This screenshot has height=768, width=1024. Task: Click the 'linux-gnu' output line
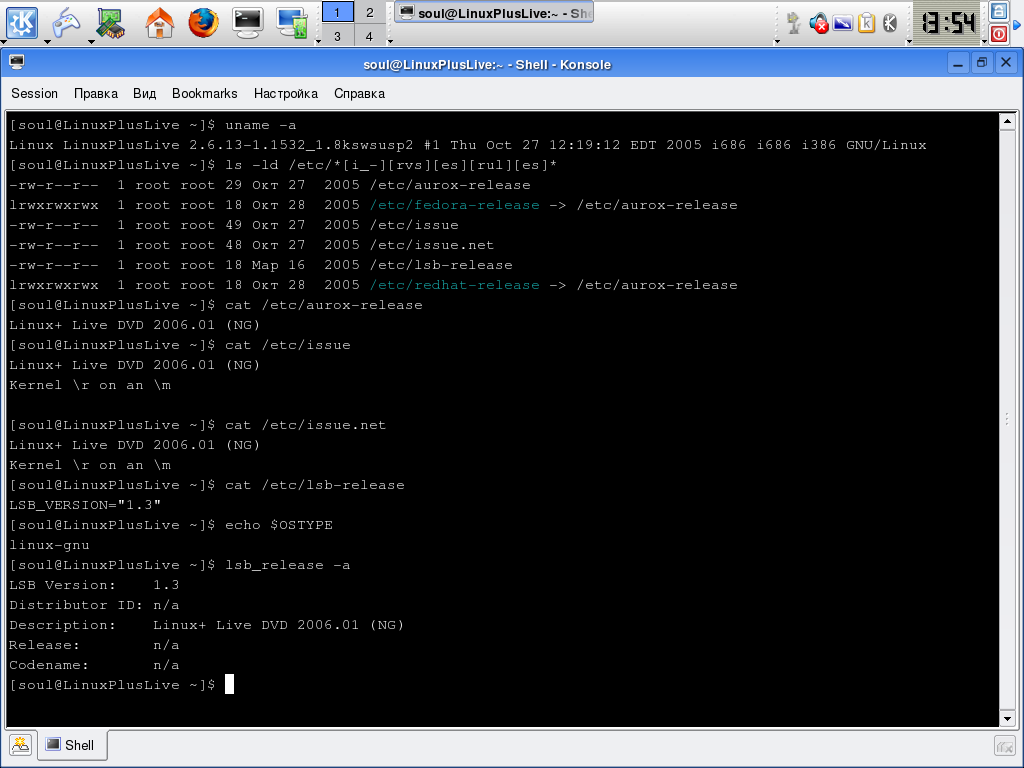pos(50,545)
